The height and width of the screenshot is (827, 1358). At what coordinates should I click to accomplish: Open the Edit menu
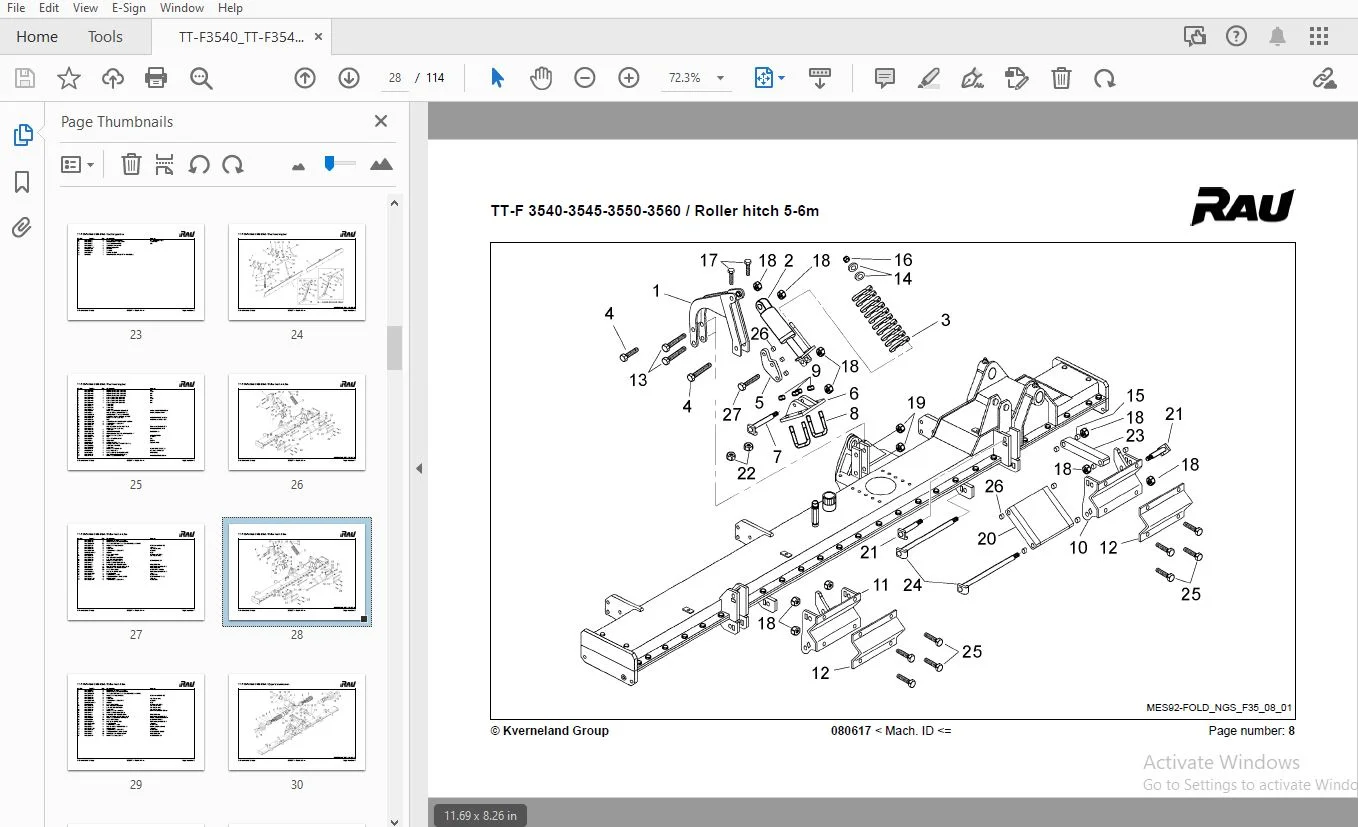click(x=49, y=8)
